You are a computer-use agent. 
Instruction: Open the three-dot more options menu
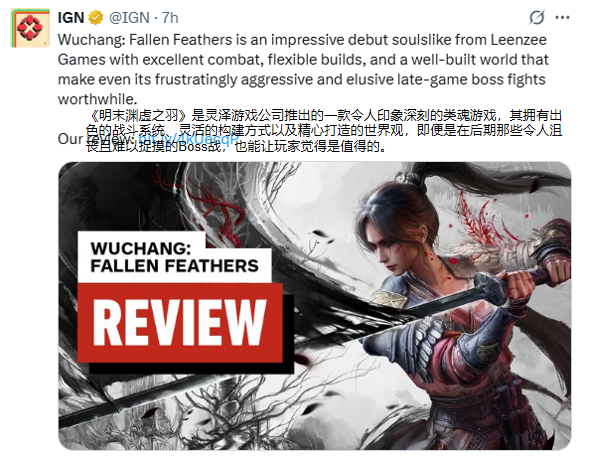[562, 17]
